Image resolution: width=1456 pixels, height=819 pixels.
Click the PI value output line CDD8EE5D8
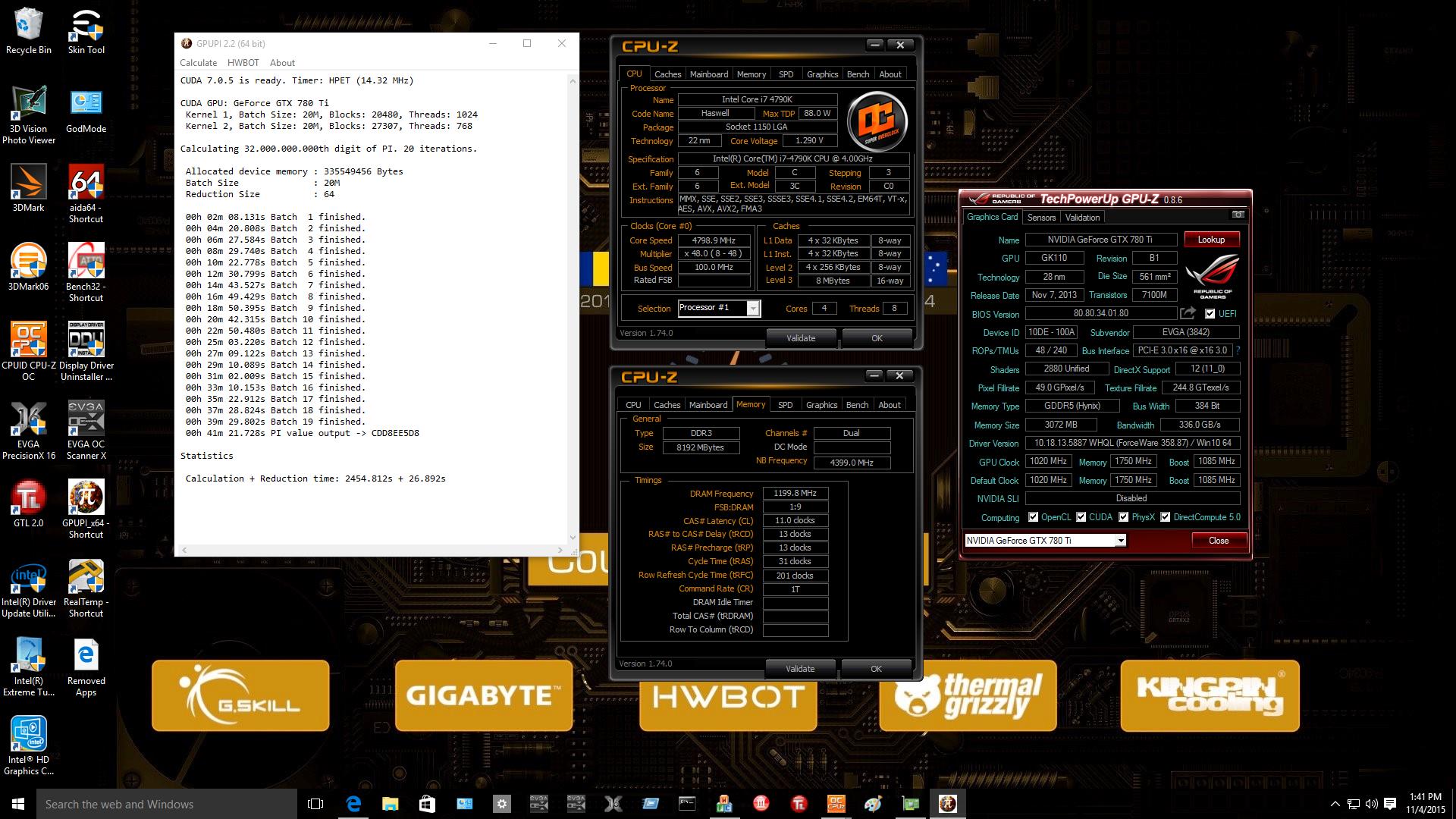[303, 433]
